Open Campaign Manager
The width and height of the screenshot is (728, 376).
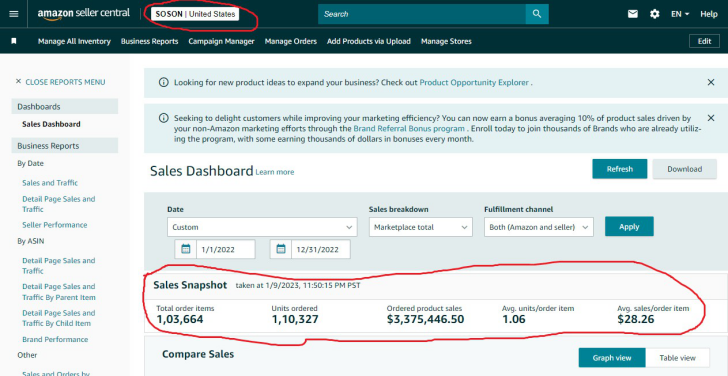coord(221,41)
